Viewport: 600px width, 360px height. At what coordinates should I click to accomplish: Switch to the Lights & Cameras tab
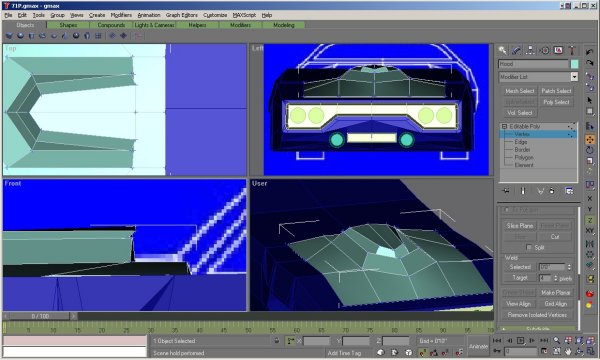(154, 25)
